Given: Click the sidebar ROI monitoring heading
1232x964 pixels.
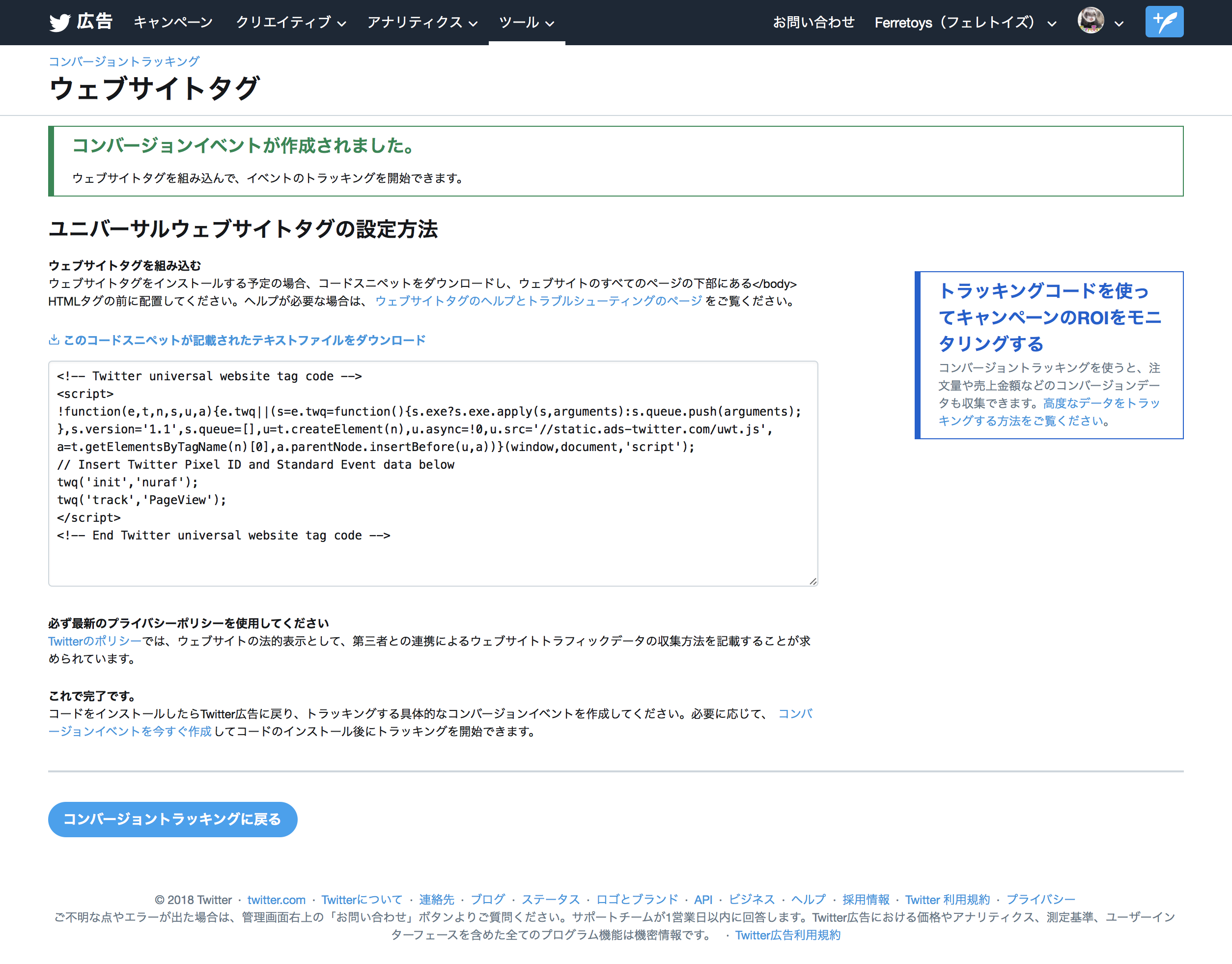Looking at the screenshot, I should click(1049, 317).
